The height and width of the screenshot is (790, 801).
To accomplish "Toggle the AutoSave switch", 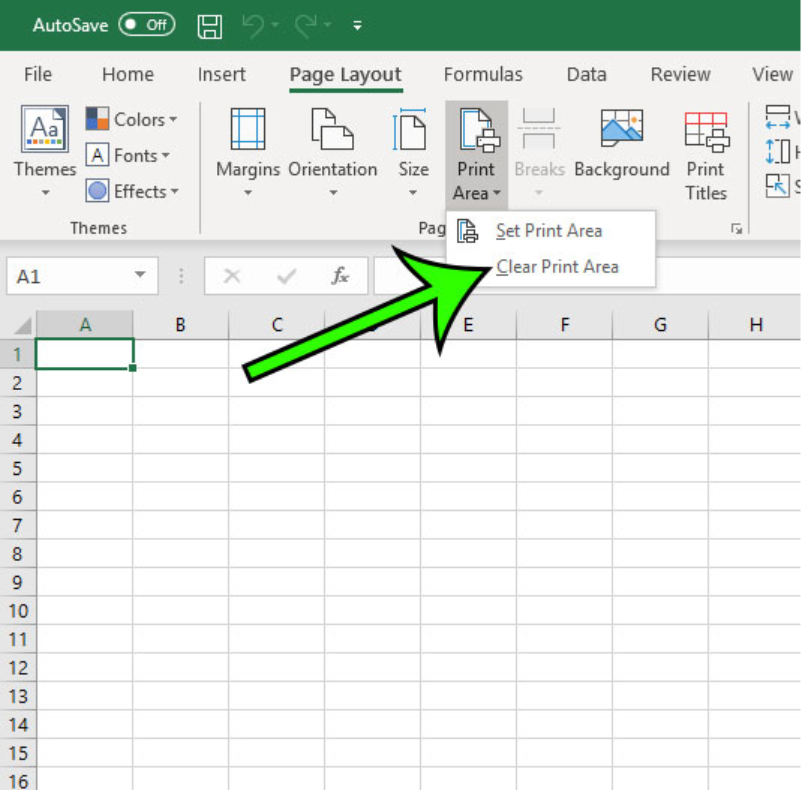I will (x=147, y=25).
